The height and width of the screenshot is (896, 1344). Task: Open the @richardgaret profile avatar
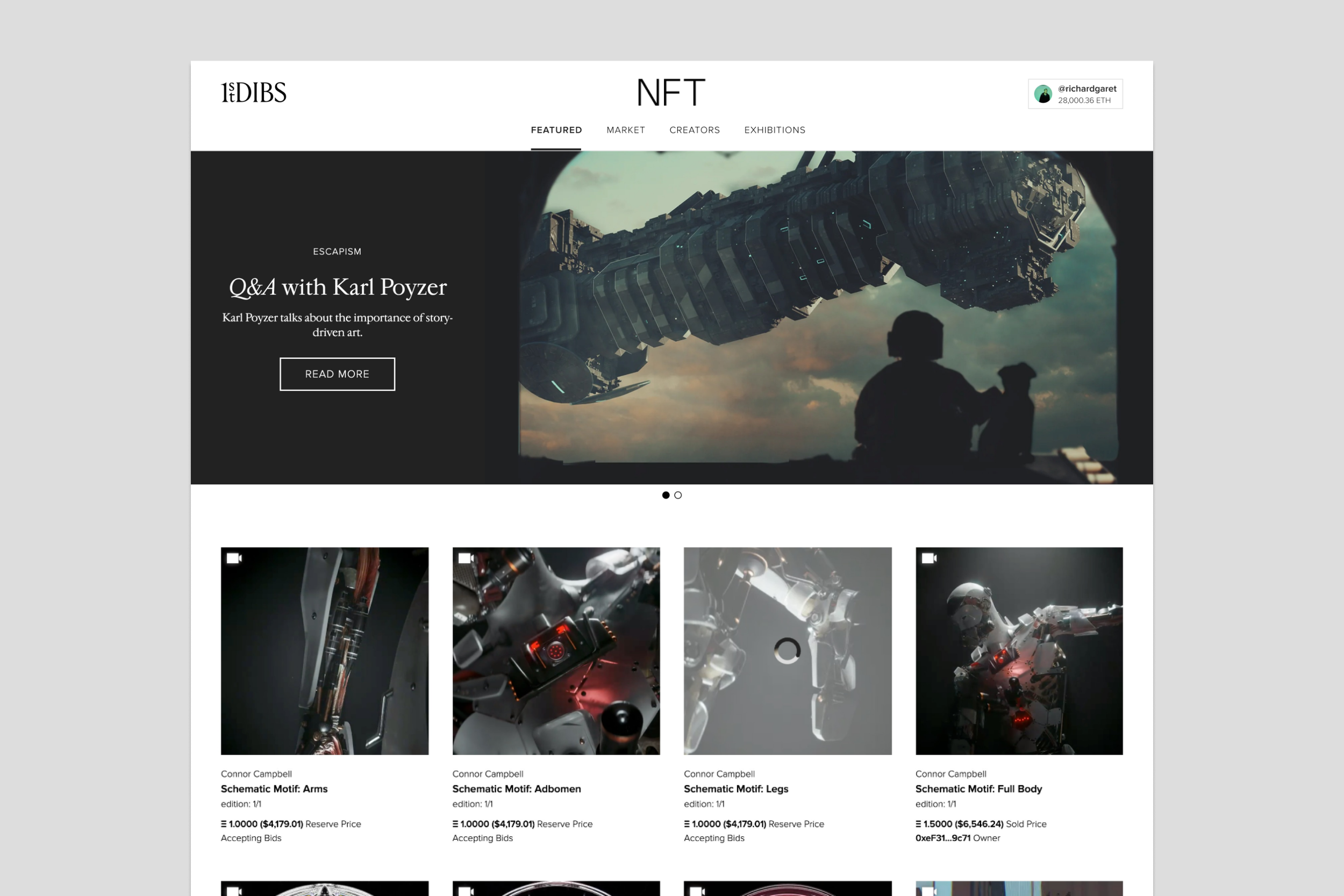[x=1043, y=94]
